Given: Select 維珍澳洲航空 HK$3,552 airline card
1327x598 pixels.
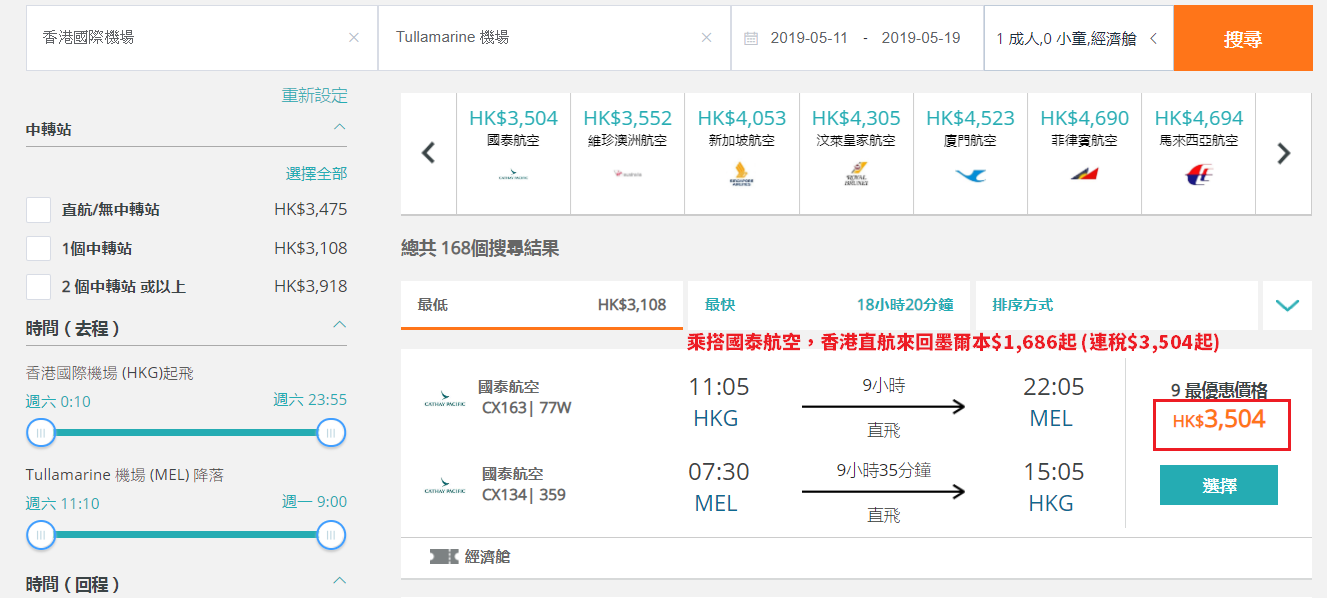Looking at the screenshot, I should coord(627,153).
